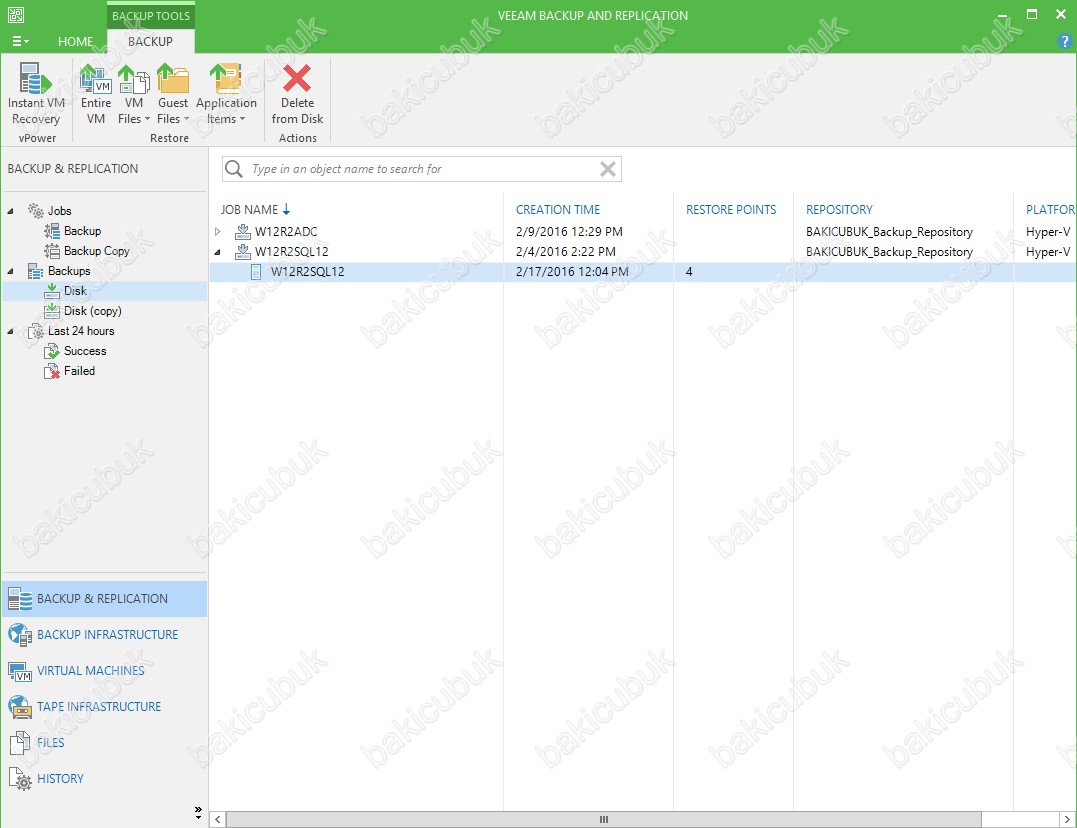
Task: Collapse the W12R2SQL12 backup job row
Action: [x=218, y=252]
